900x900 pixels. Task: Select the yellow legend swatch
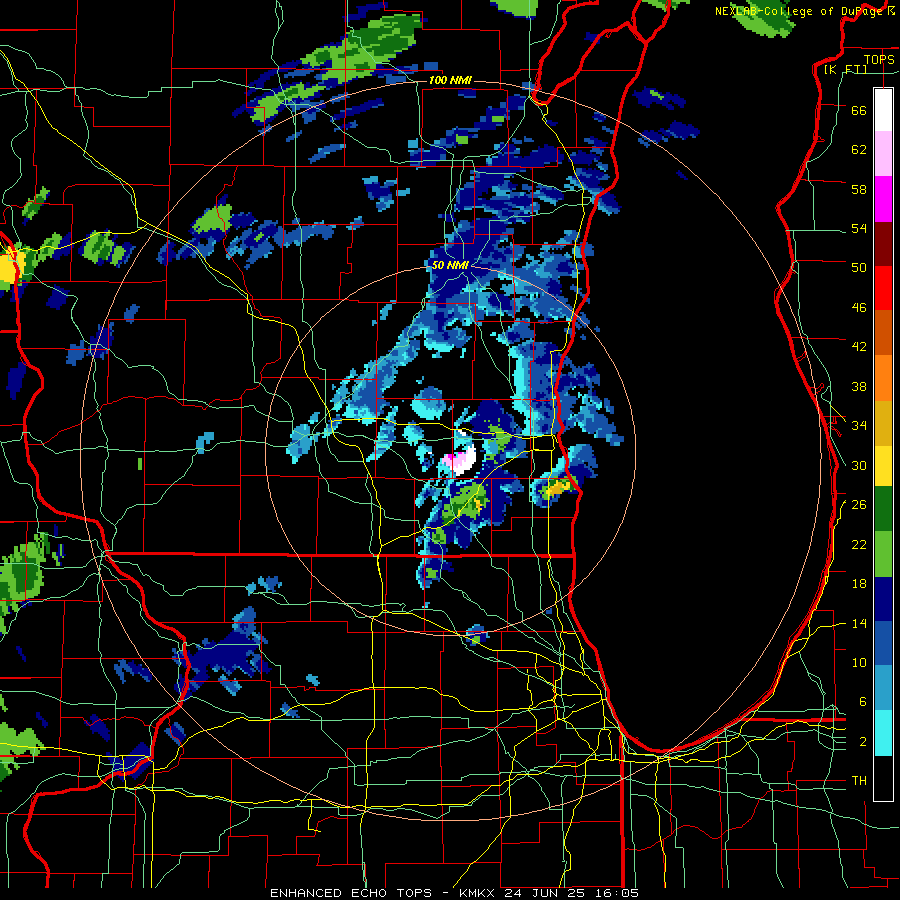coord(883,465)
